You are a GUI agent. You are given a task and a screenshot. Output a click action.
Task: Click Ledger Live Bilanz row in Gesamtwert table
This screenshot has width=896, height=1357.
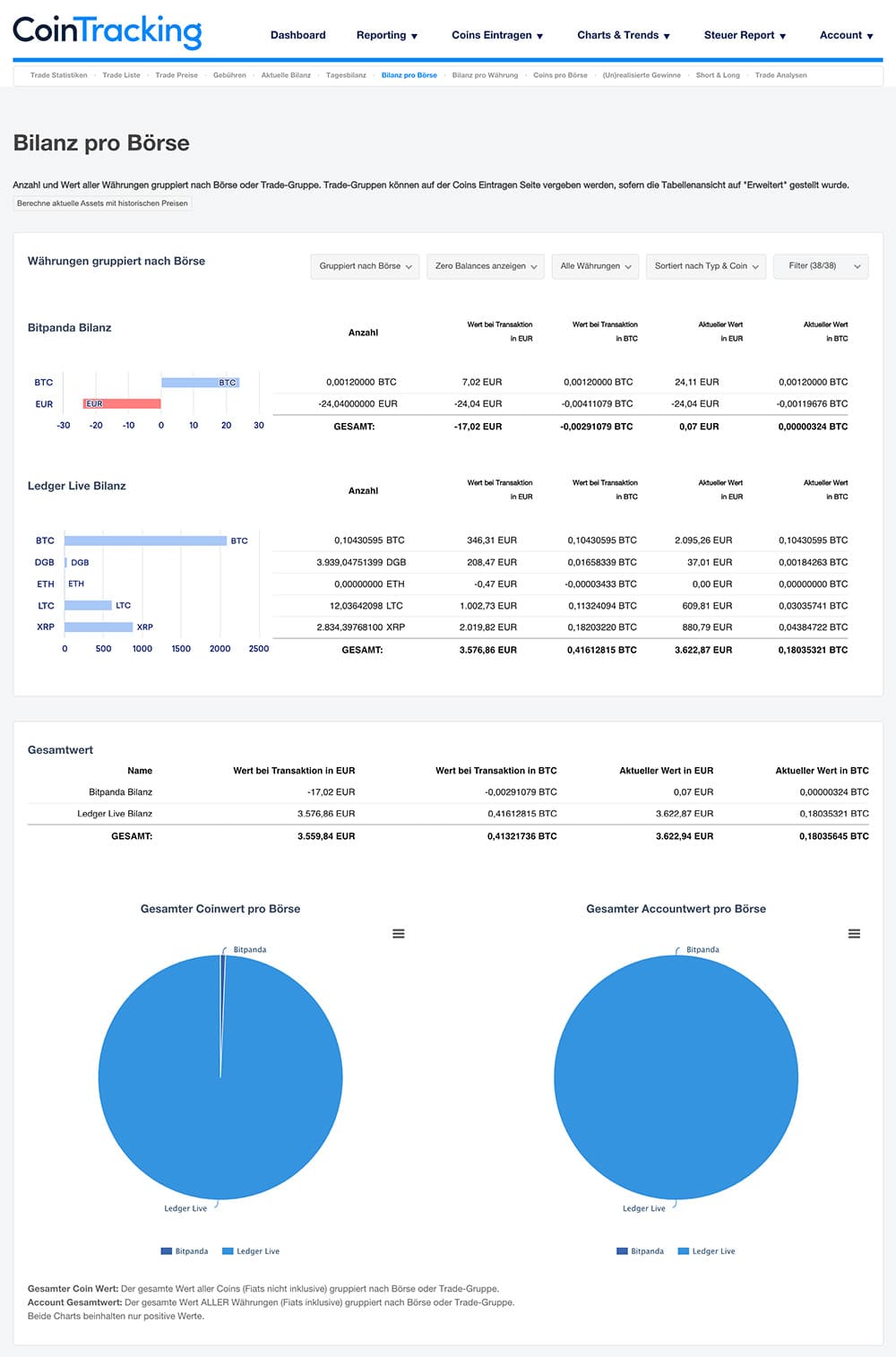pyautogui.click(x=448, y=814)
